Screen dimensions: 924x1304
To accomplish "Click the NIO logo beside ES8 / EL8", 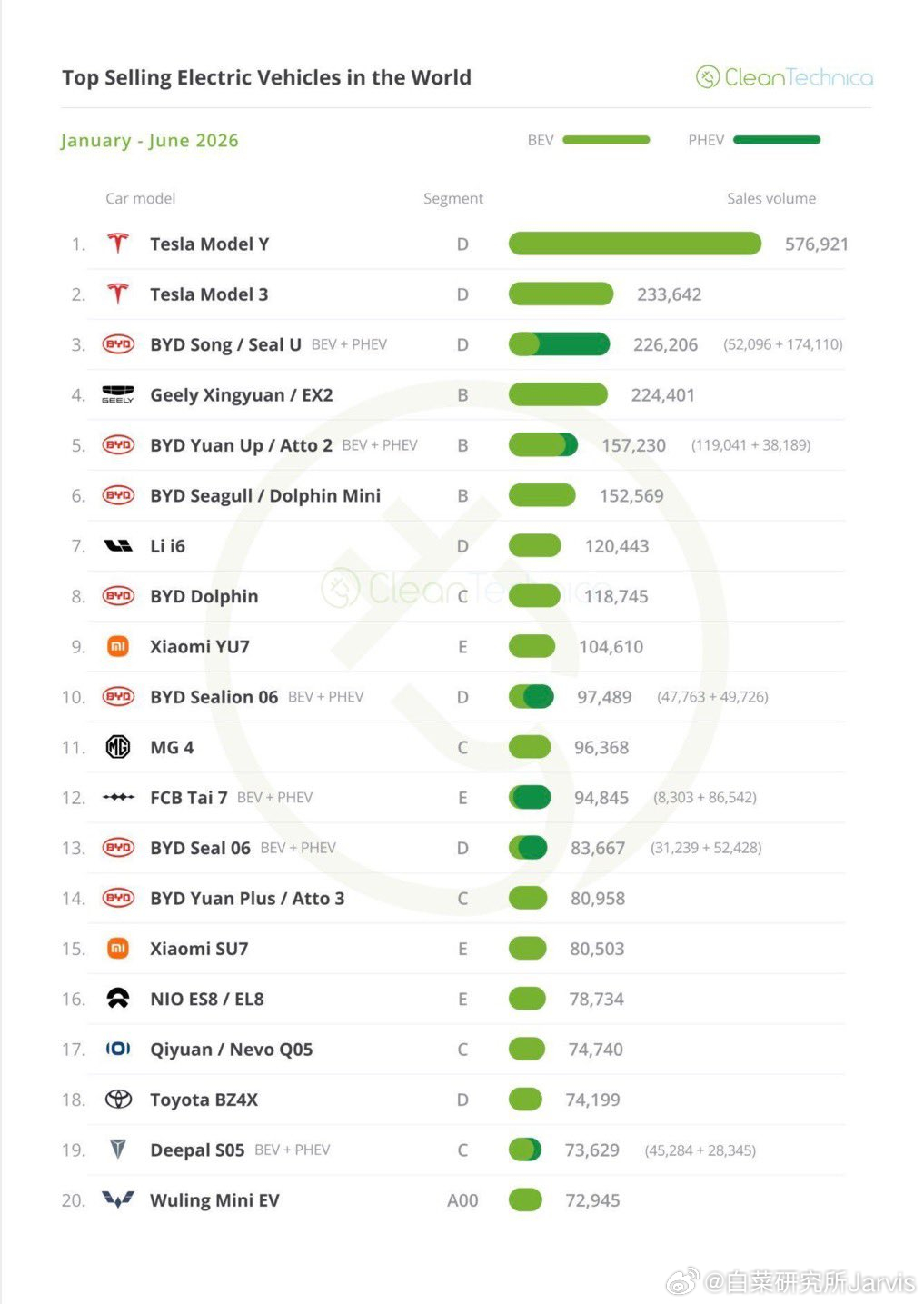I will [x=118, y=999].
